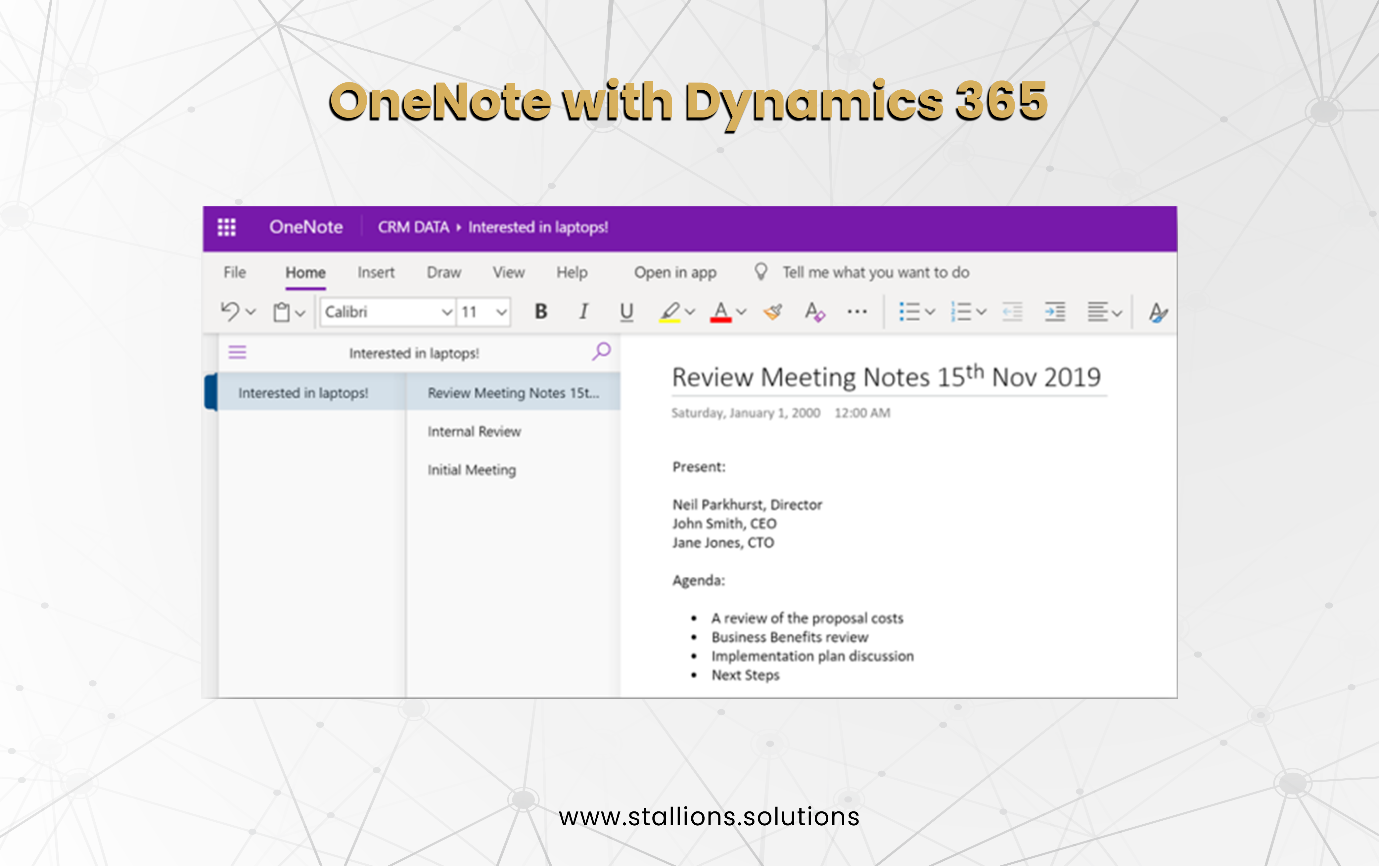The width and height of the screenshot is (1379, 866).
Task: Increase the paragraph indent
Action: [x=1055, y=312]
